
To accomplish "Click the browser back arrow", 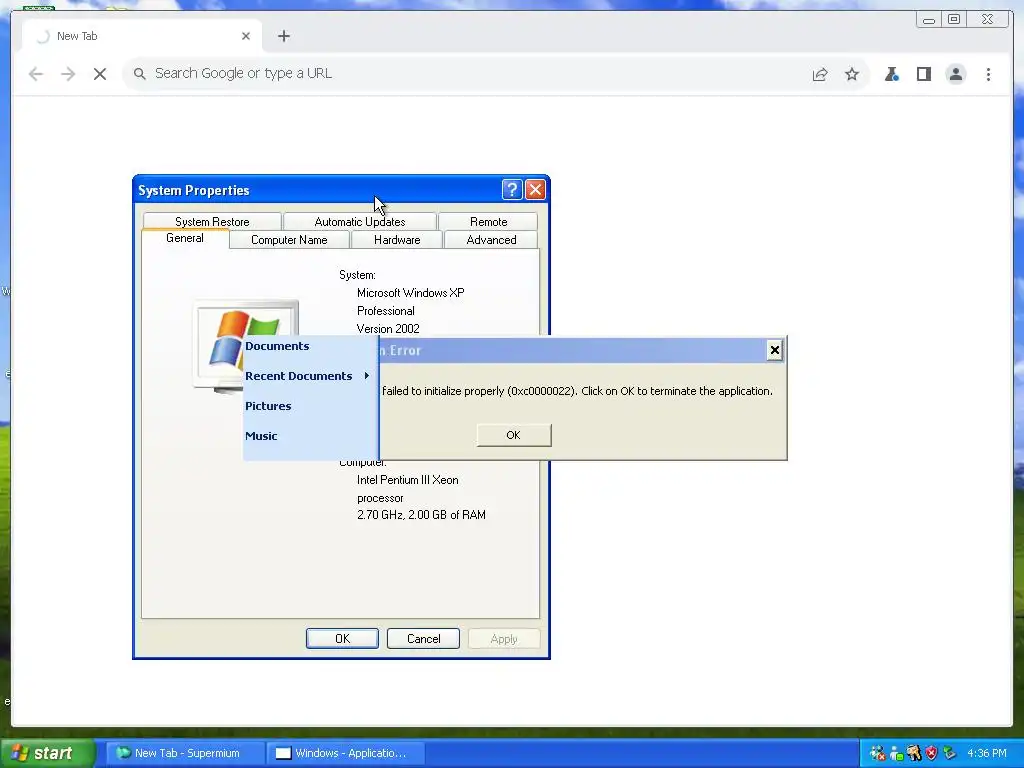I will pos(36,74).
